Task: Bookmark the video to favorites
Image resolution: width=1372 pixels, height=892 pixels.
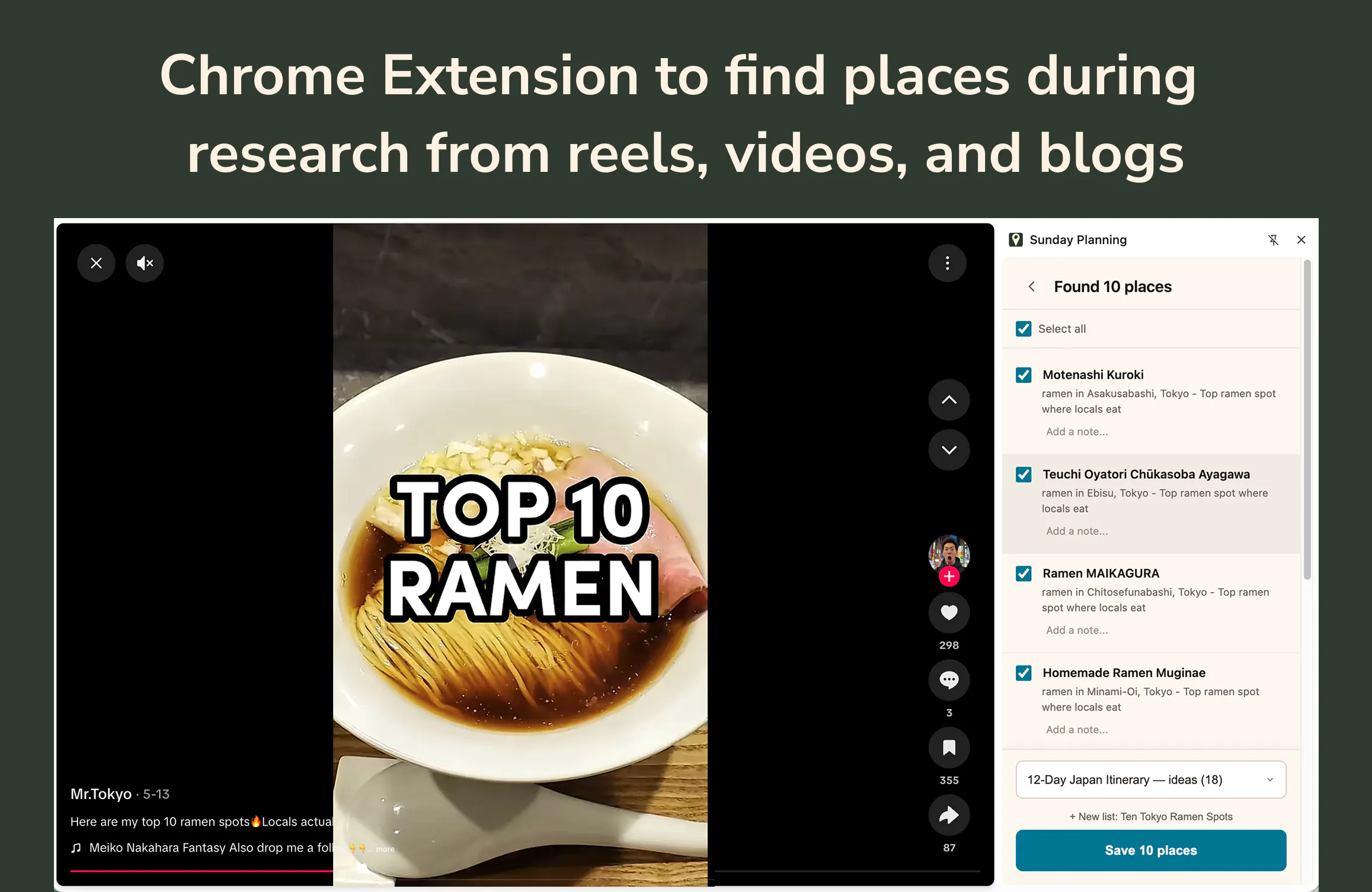Action: pyautogui.click(x=949, y=747)
